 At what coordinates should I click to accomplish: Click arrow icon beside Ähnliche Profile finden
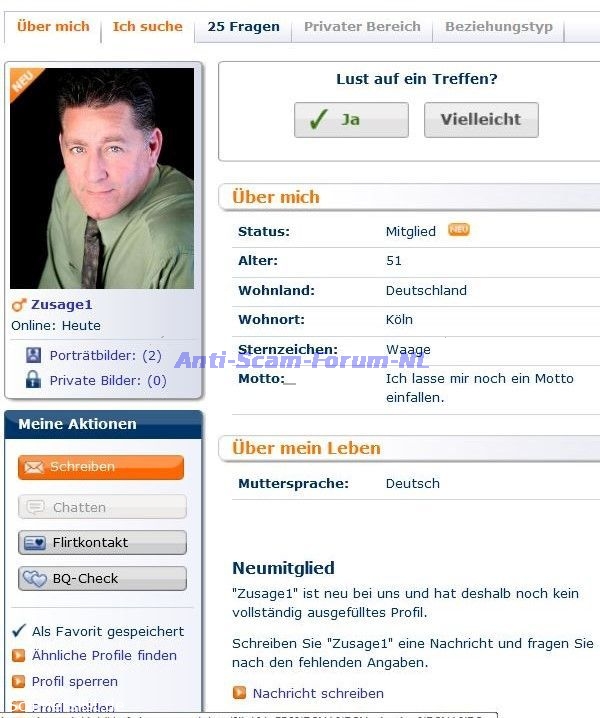point(18,656)
